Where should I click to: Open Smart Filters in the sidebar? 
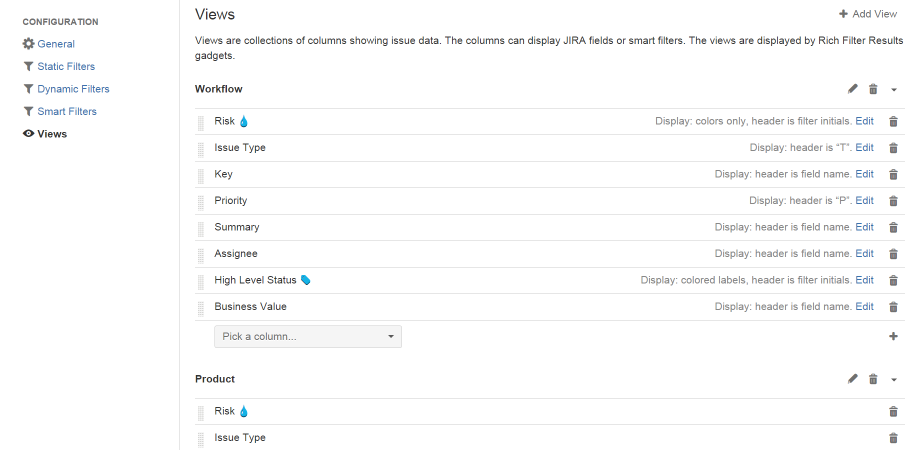pyautogui.click(x=67, y=111)
